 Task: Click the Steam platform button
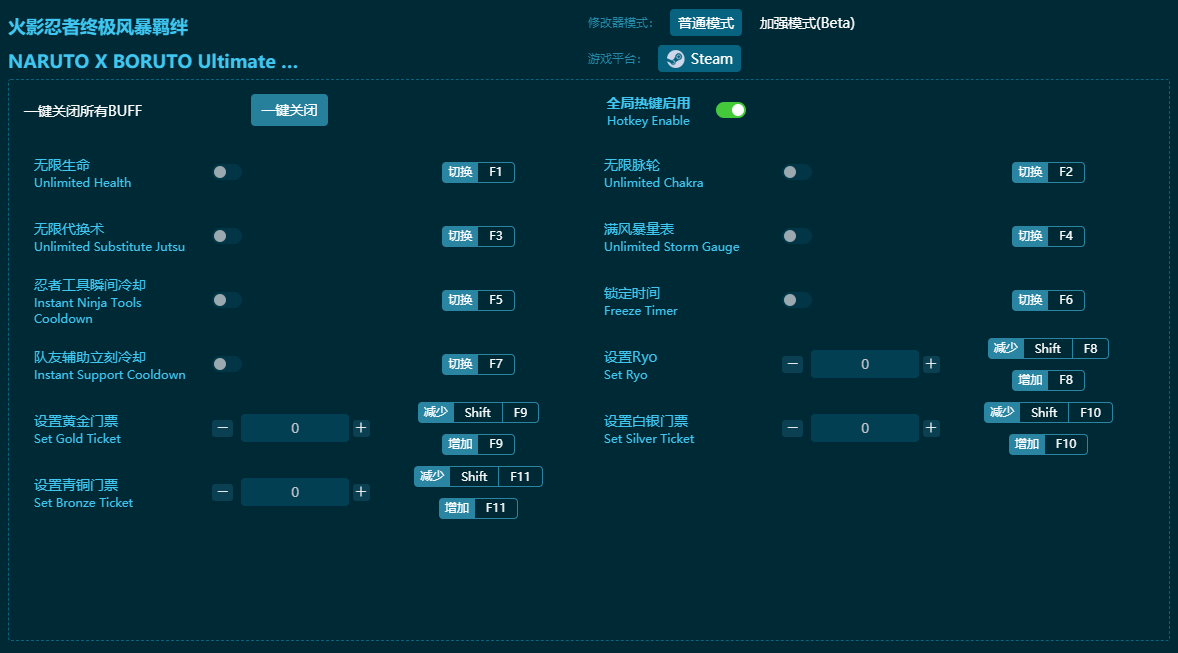point(699,59)
